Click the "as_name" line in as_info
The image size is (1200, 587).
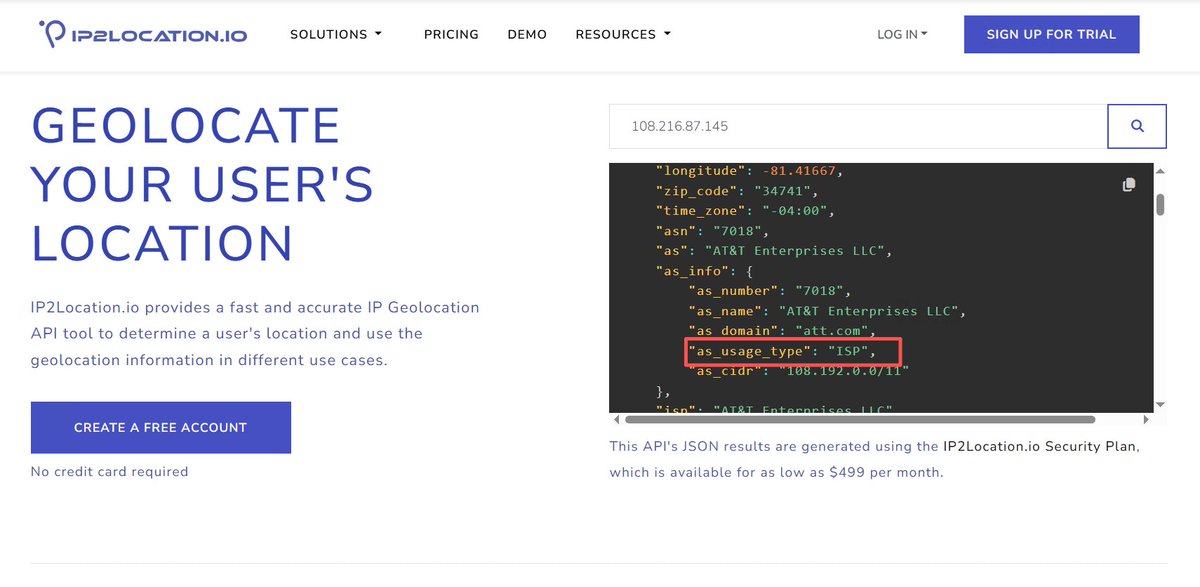827,310
